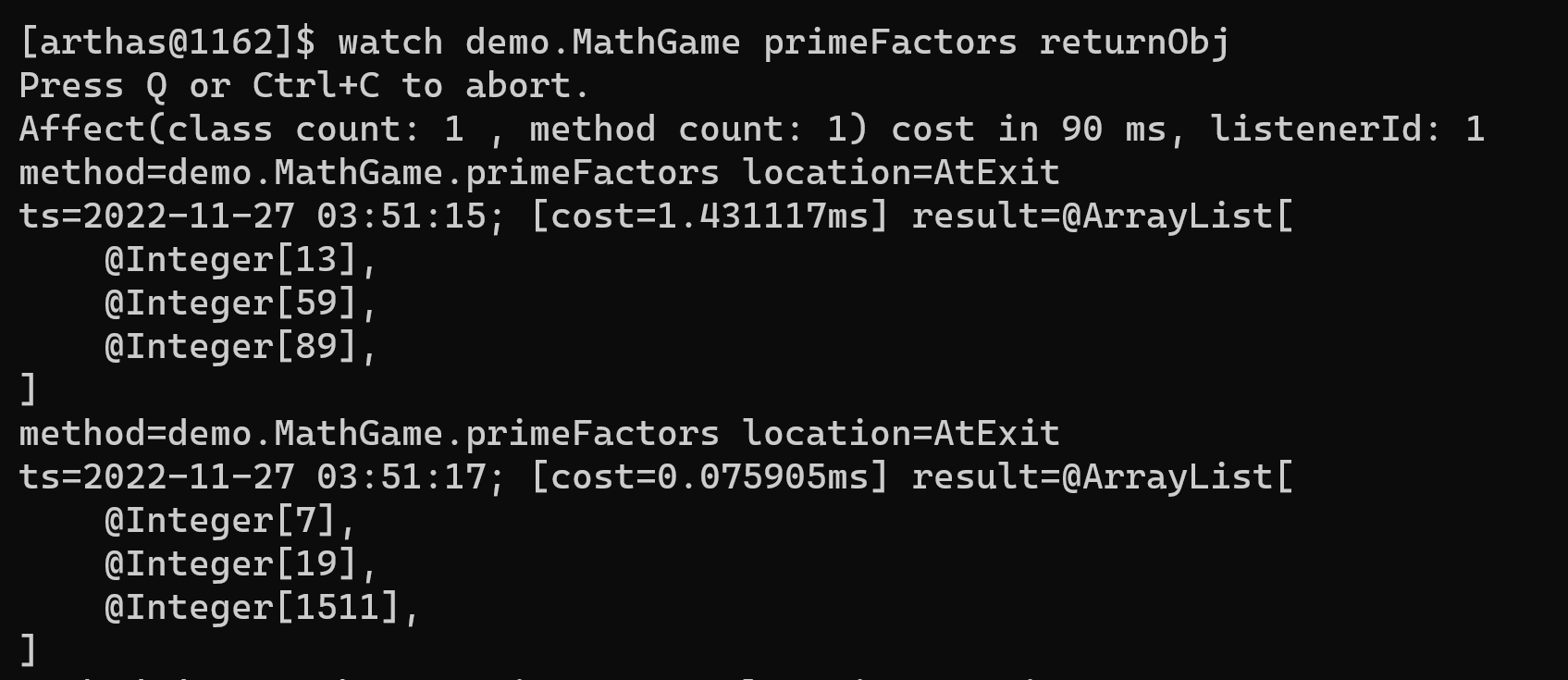Click the @Integer[1511] entry
This screenshot has width=1568, height=680.
(x=253, y=608)
